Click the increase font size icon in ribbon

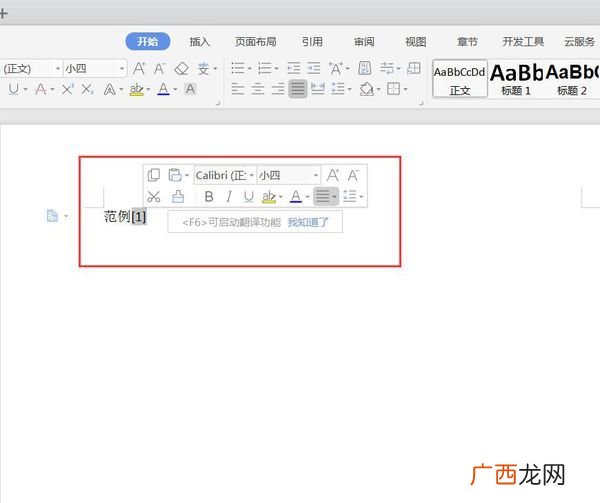click(139, 68)
